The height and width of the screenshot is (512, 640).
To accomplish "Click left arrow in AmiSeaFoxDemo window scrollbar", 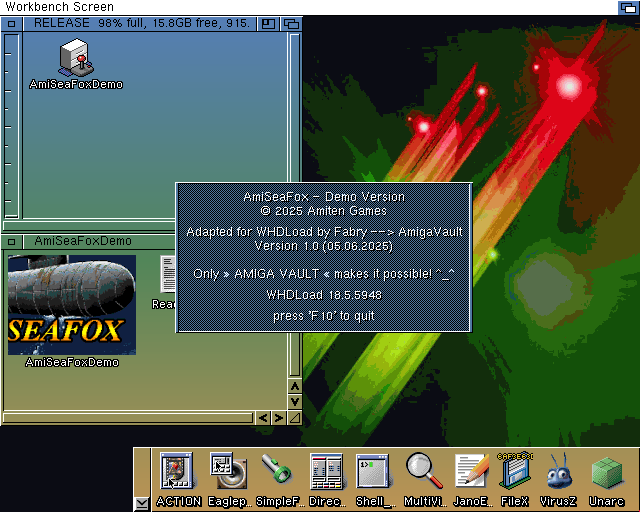I will coord(263,418).
